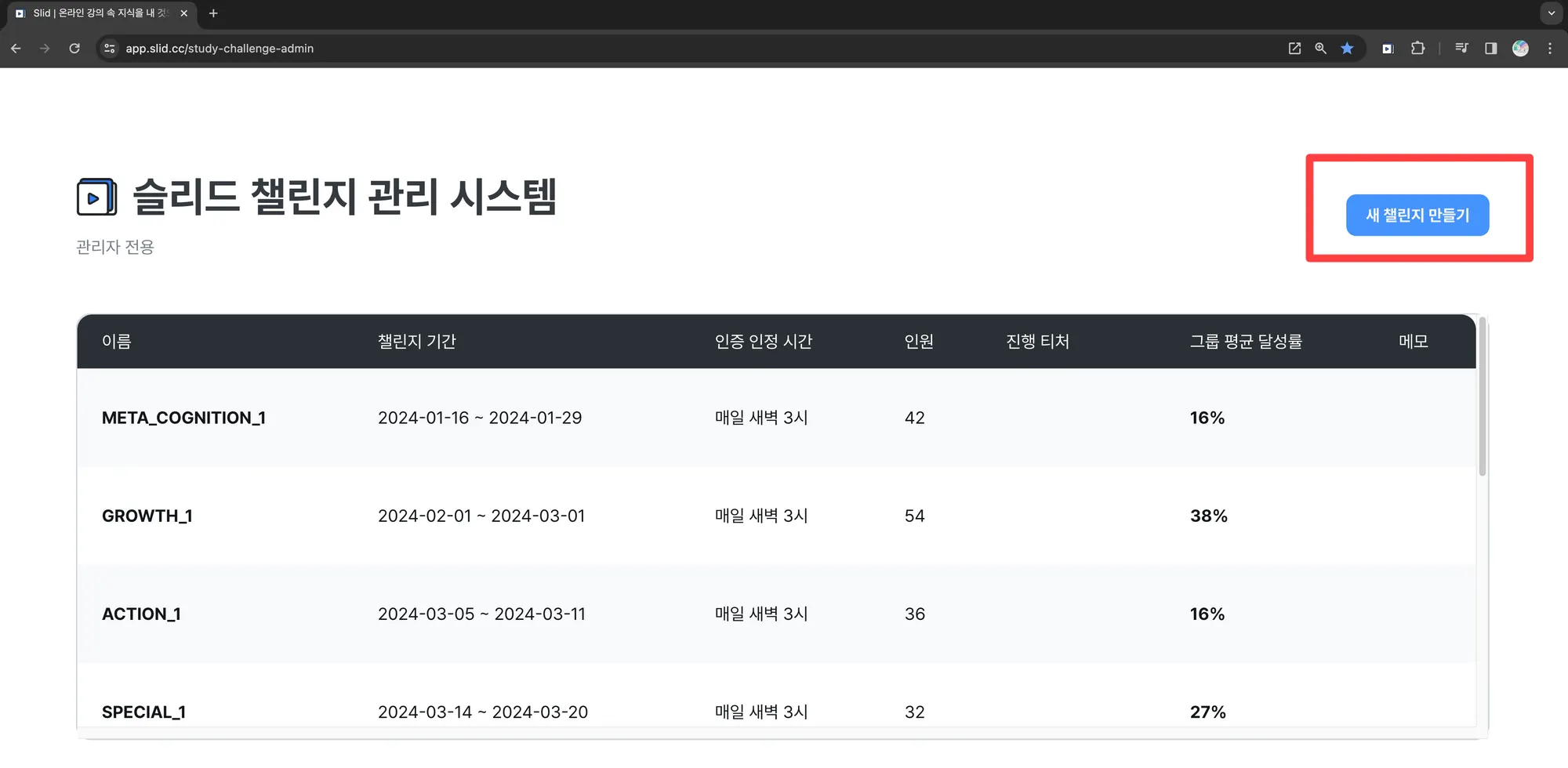Click the site information icon beside URL

[x=110, y=49]
